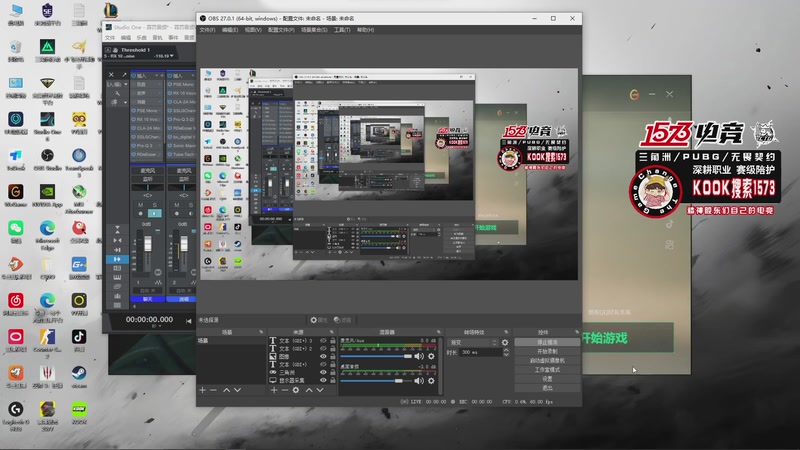Open transition properties gear icon
800x450 pixels.
505,343
